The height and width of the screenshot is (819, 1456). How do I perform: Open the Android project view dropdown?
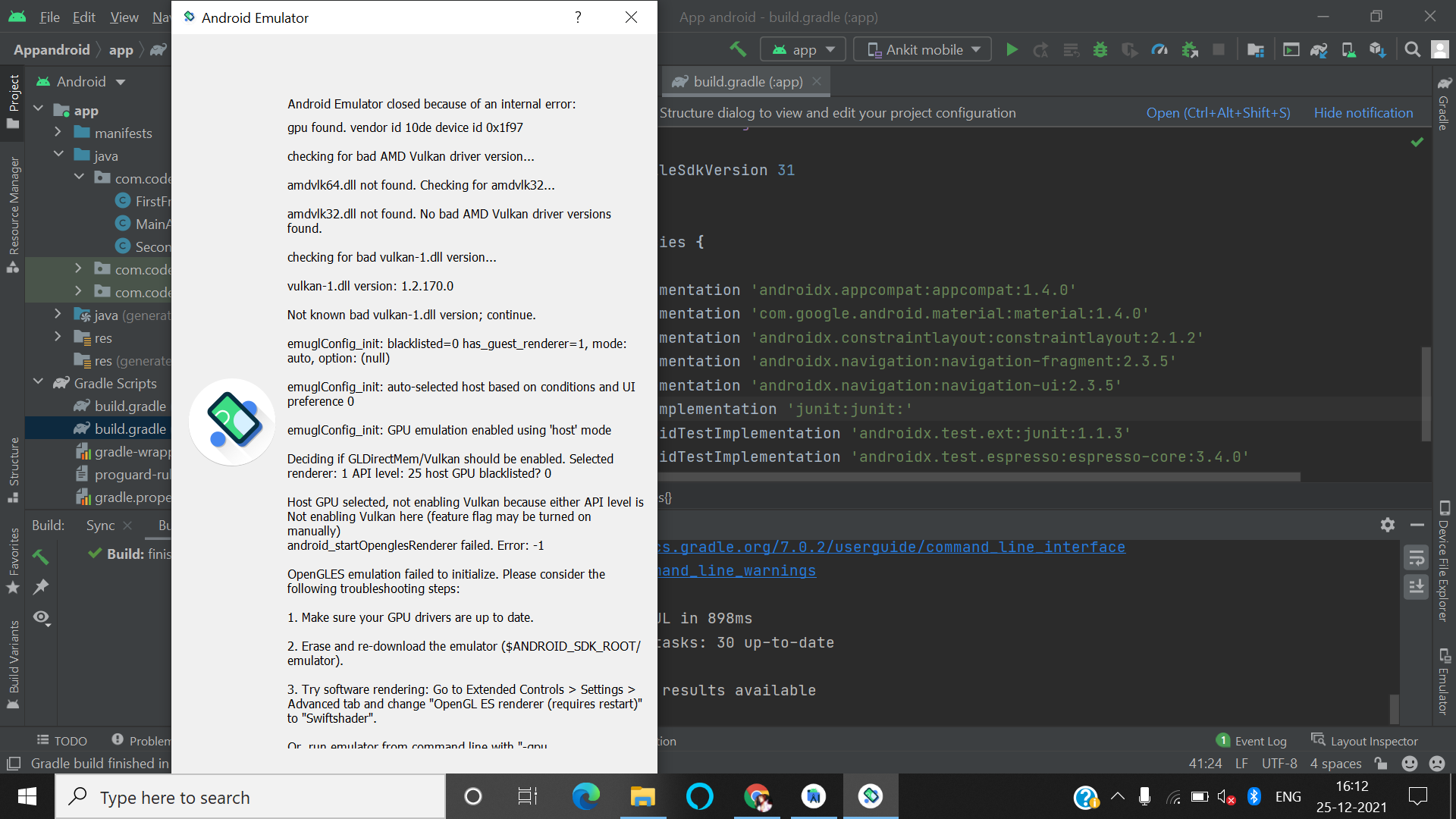pos(81,81)
